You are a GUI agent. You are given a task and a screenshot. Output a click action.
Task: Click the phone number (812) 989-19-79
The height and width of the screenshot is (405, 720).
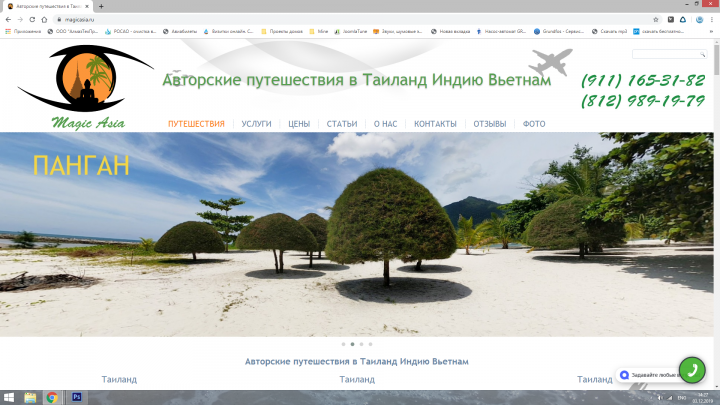[x=643, y=100]
